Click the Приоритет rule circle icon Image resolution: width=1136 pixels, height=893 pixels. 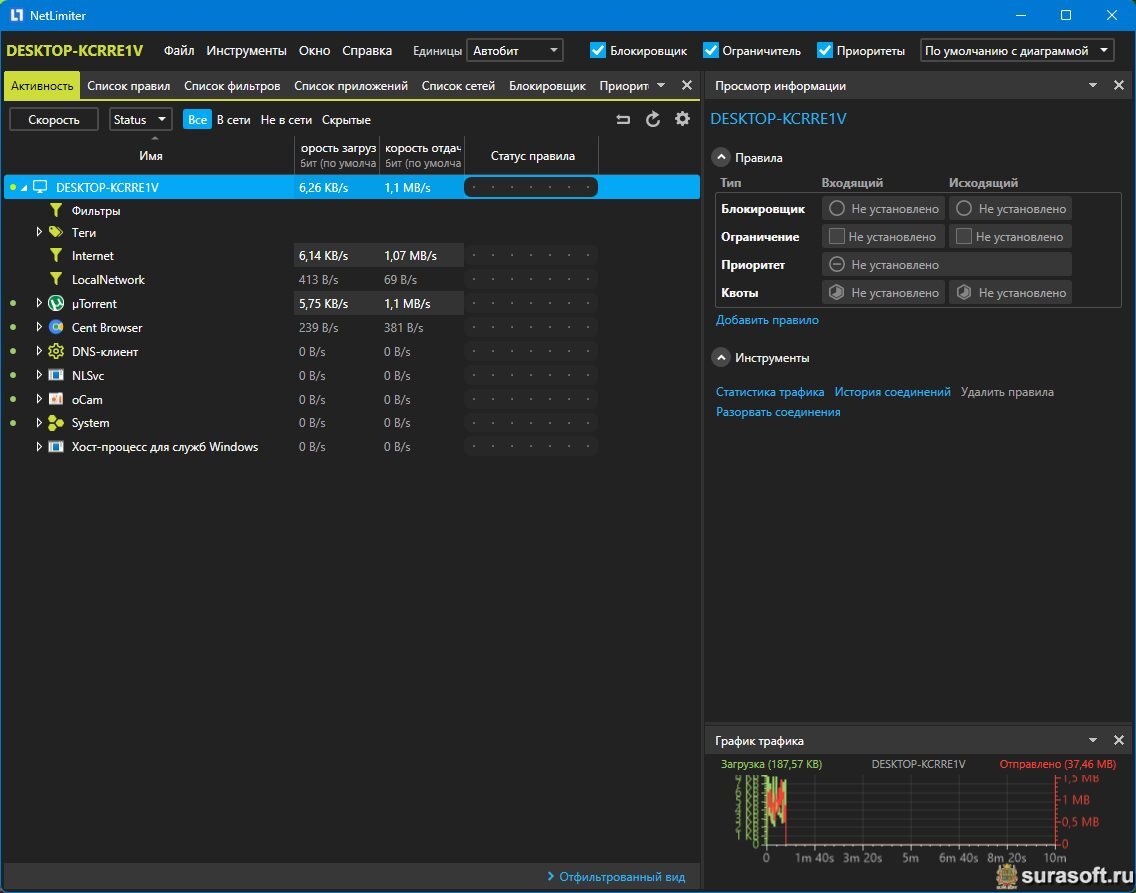pos(837,264)
